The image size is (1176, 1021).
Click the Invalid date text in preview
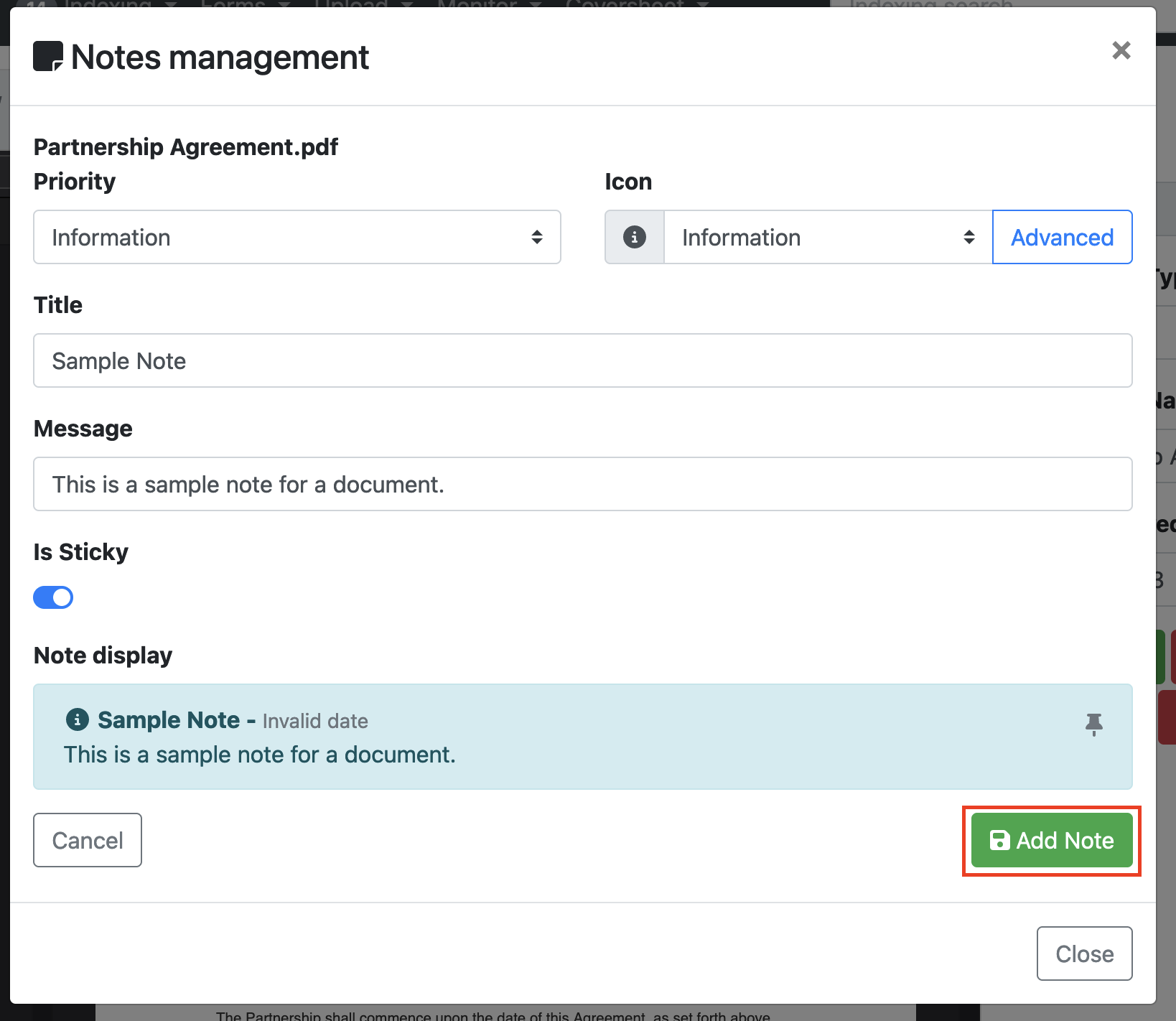315,721
